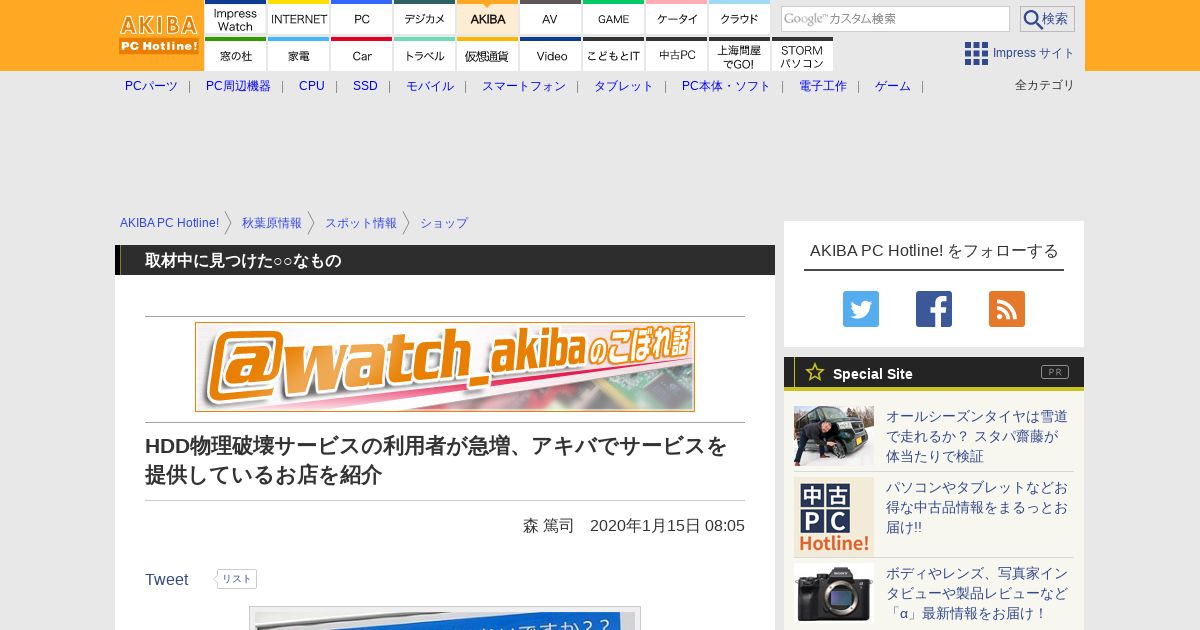Open the スマートフォン category

[x=524, y=86]
